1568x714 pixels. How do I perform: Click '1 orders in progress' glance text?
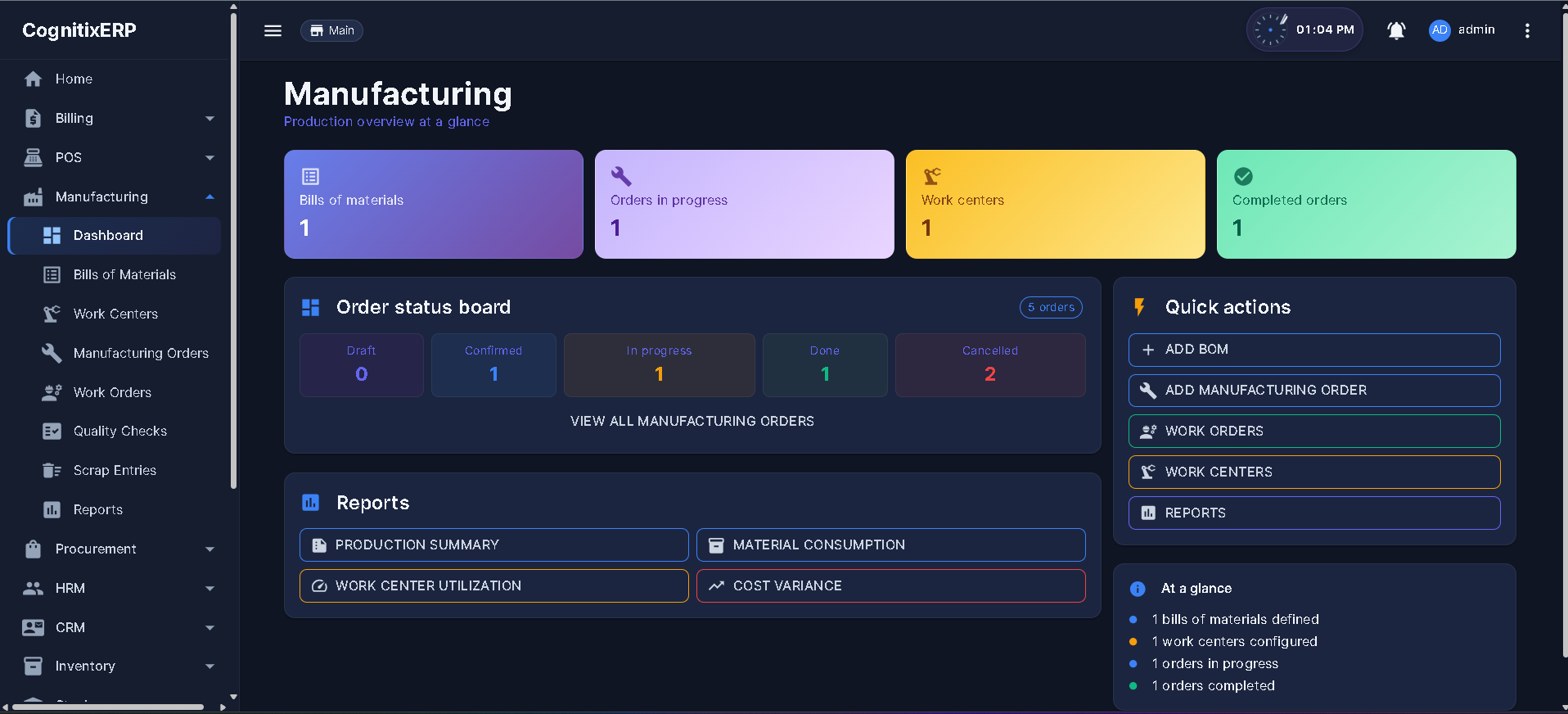pos(1214,664)
